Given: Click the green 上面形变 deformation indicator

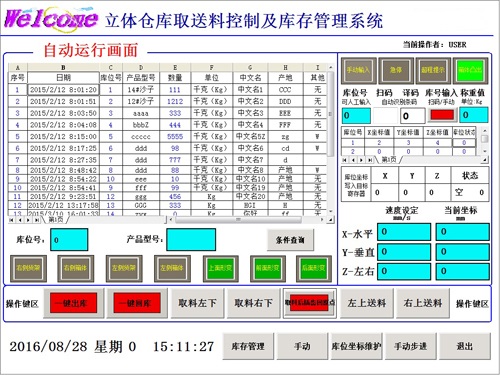Looking at the screenshot, I should (220, 268).
